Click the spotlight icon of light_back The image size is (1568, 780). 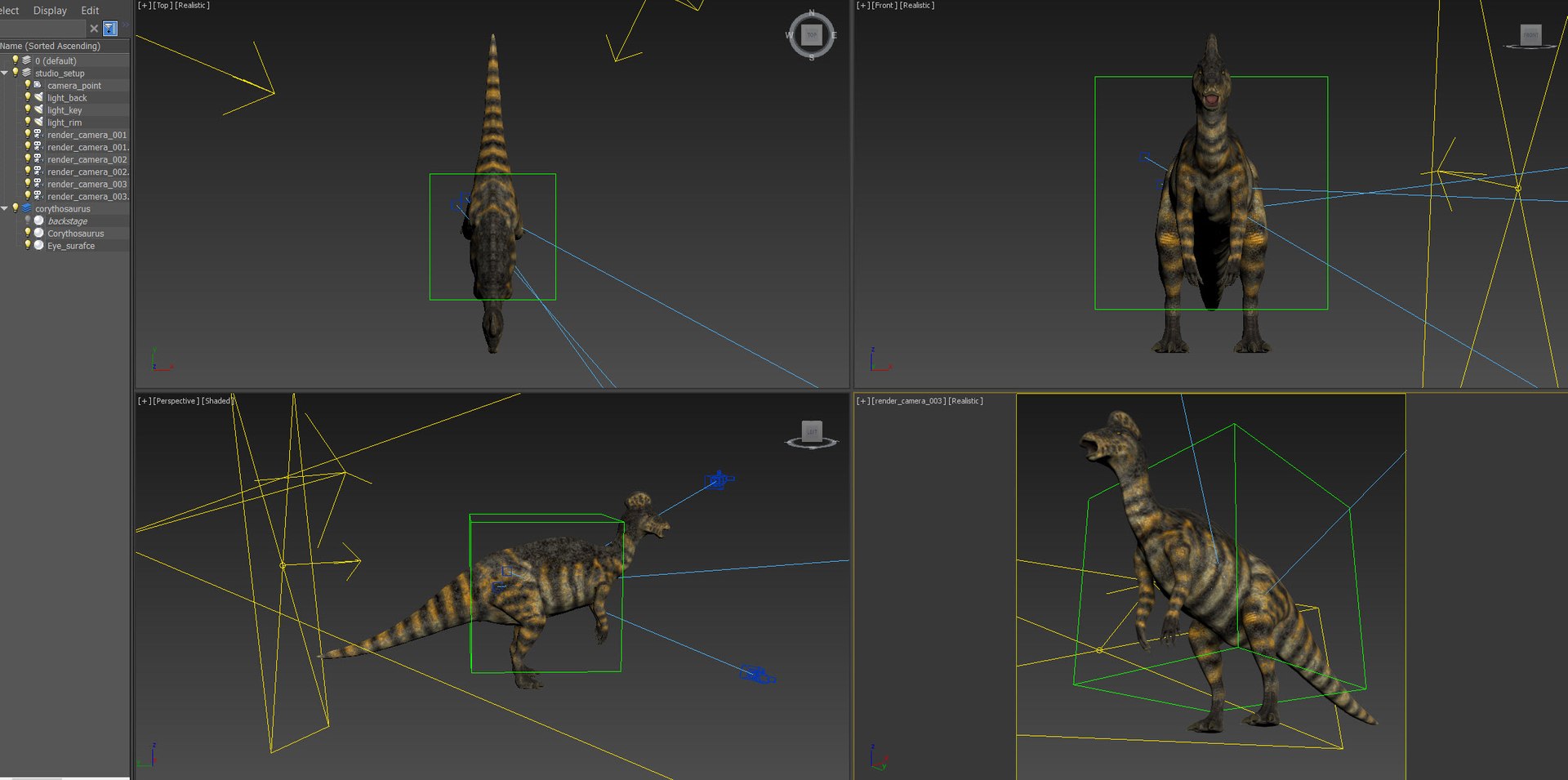tap(38, 96)
